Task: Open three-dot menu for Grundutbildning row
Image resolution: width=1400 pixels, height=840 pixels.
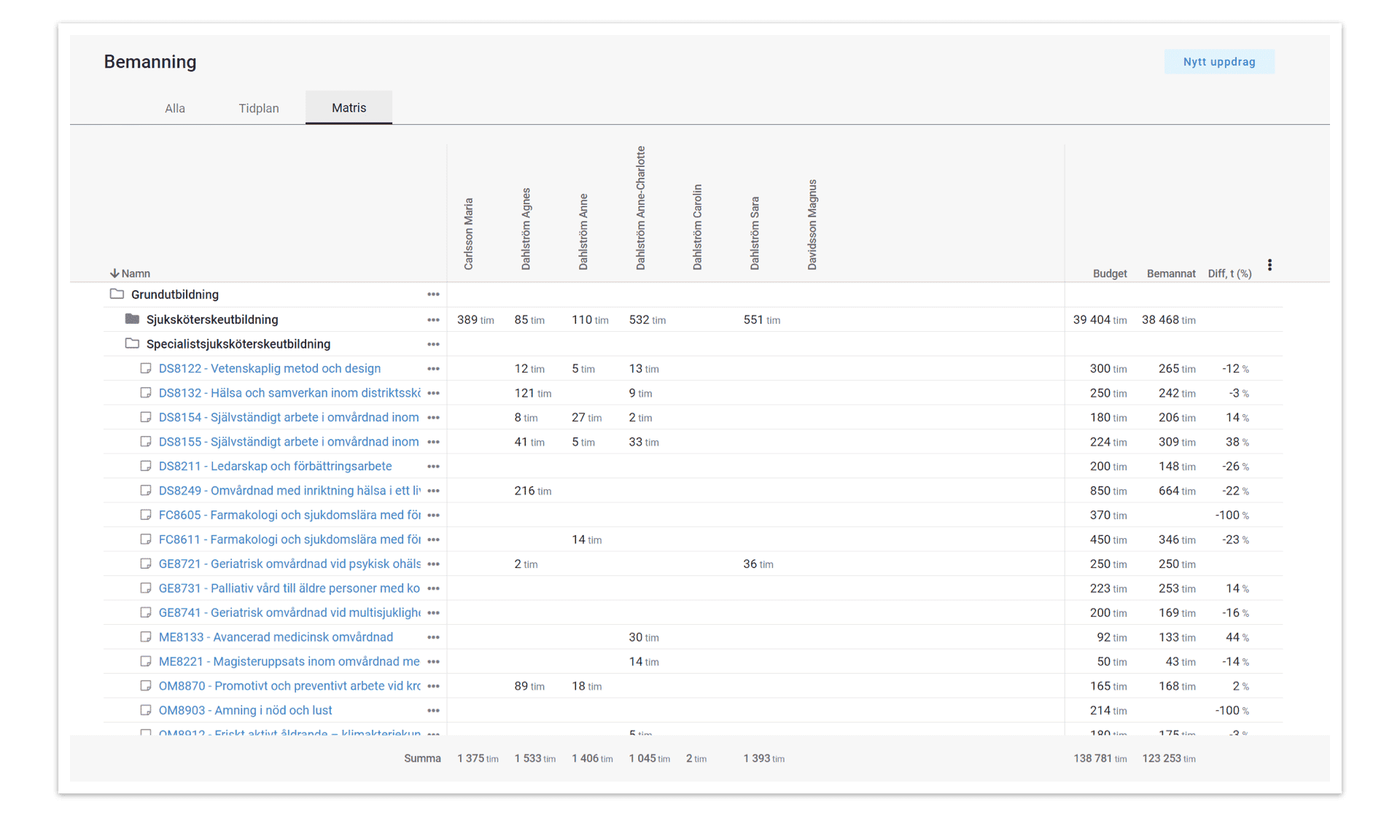Action: coord(433,295)
